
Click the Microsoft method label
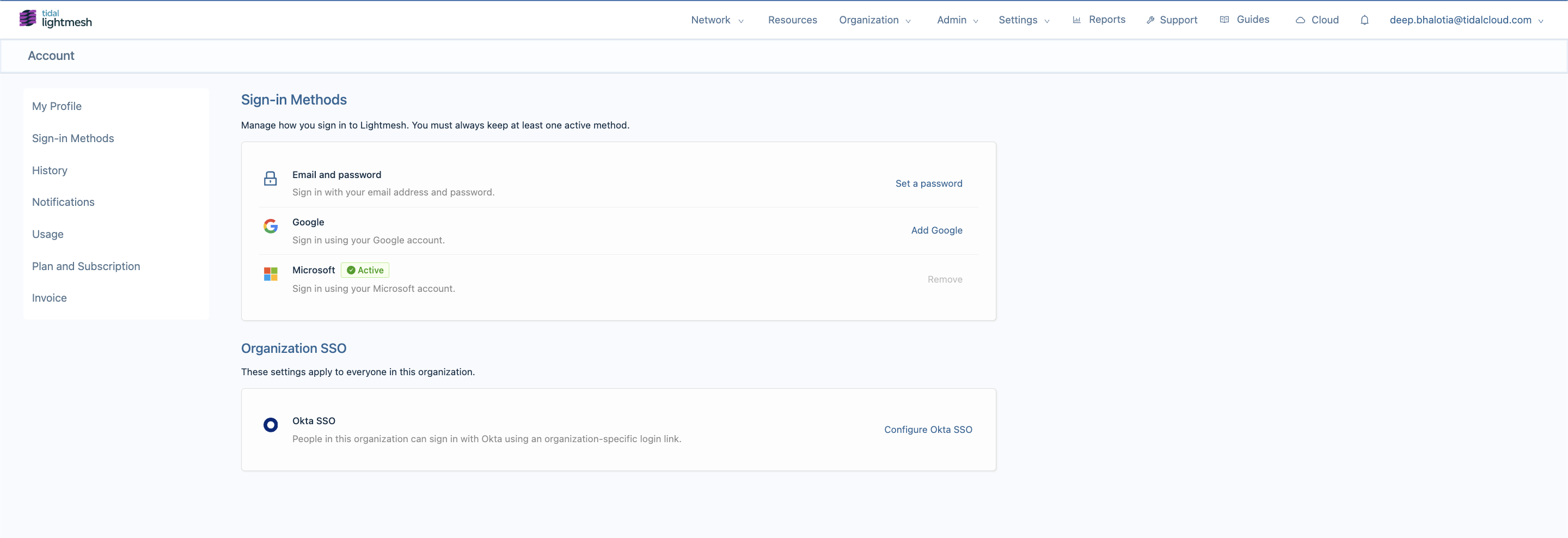[x=314, y=270]
